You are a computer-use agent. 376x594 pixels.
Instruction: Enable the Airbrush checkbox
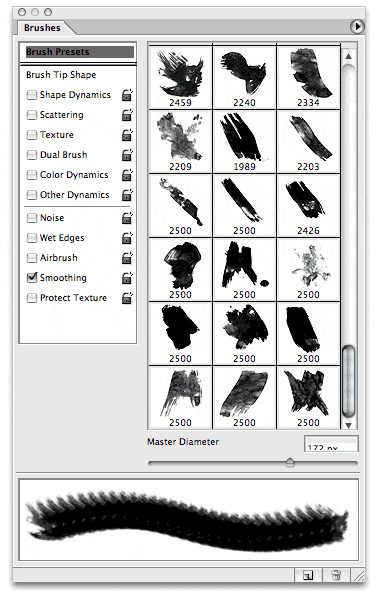(x=32, y=258)
